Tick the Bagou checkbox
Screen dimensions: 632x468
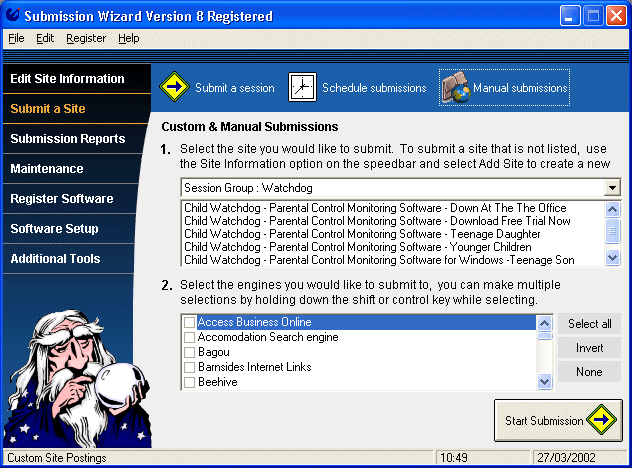pos(189,352)
